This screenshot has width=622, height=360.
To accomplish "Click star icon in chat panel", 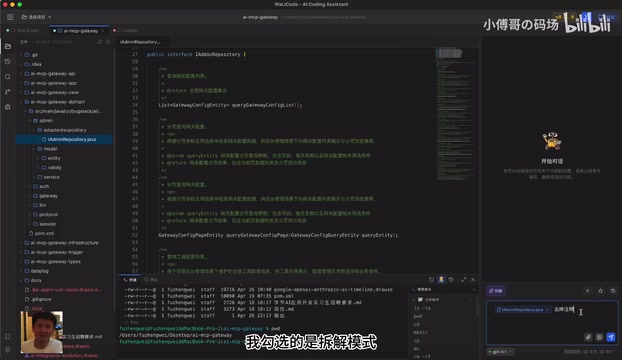I will point(601,291).
